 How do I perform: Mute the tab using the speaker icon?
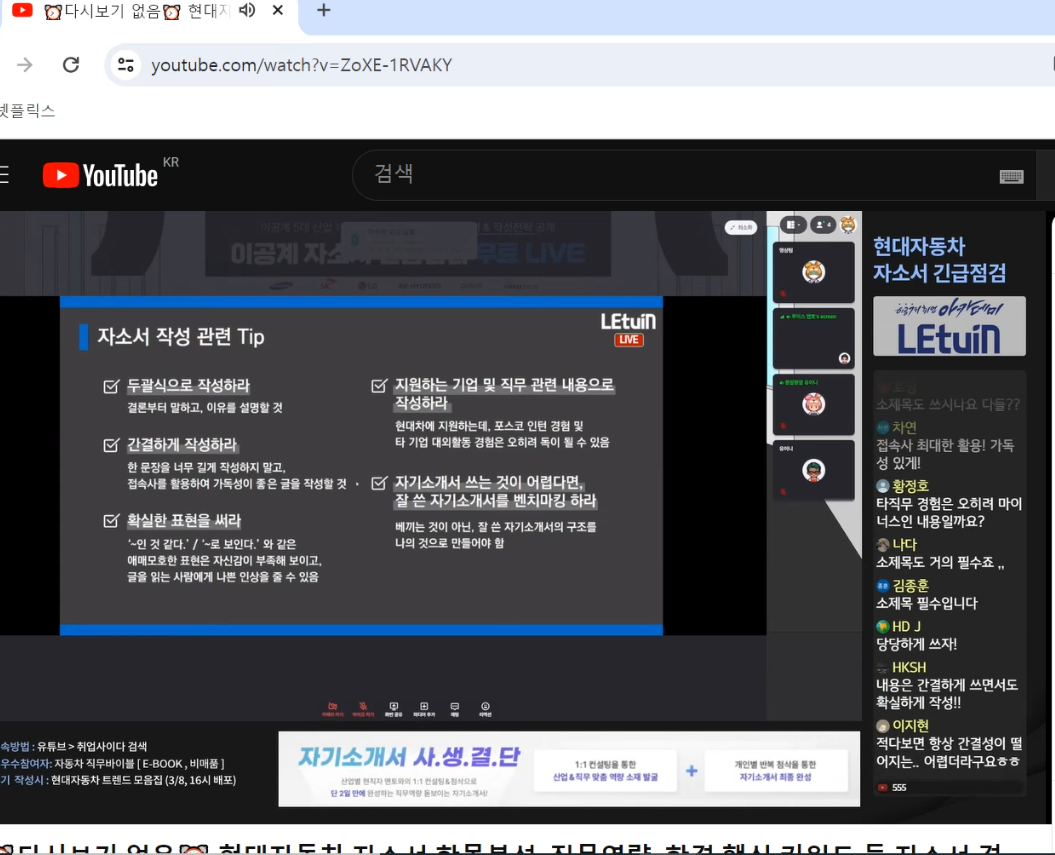pyautogui.click(x=247, y=11)
